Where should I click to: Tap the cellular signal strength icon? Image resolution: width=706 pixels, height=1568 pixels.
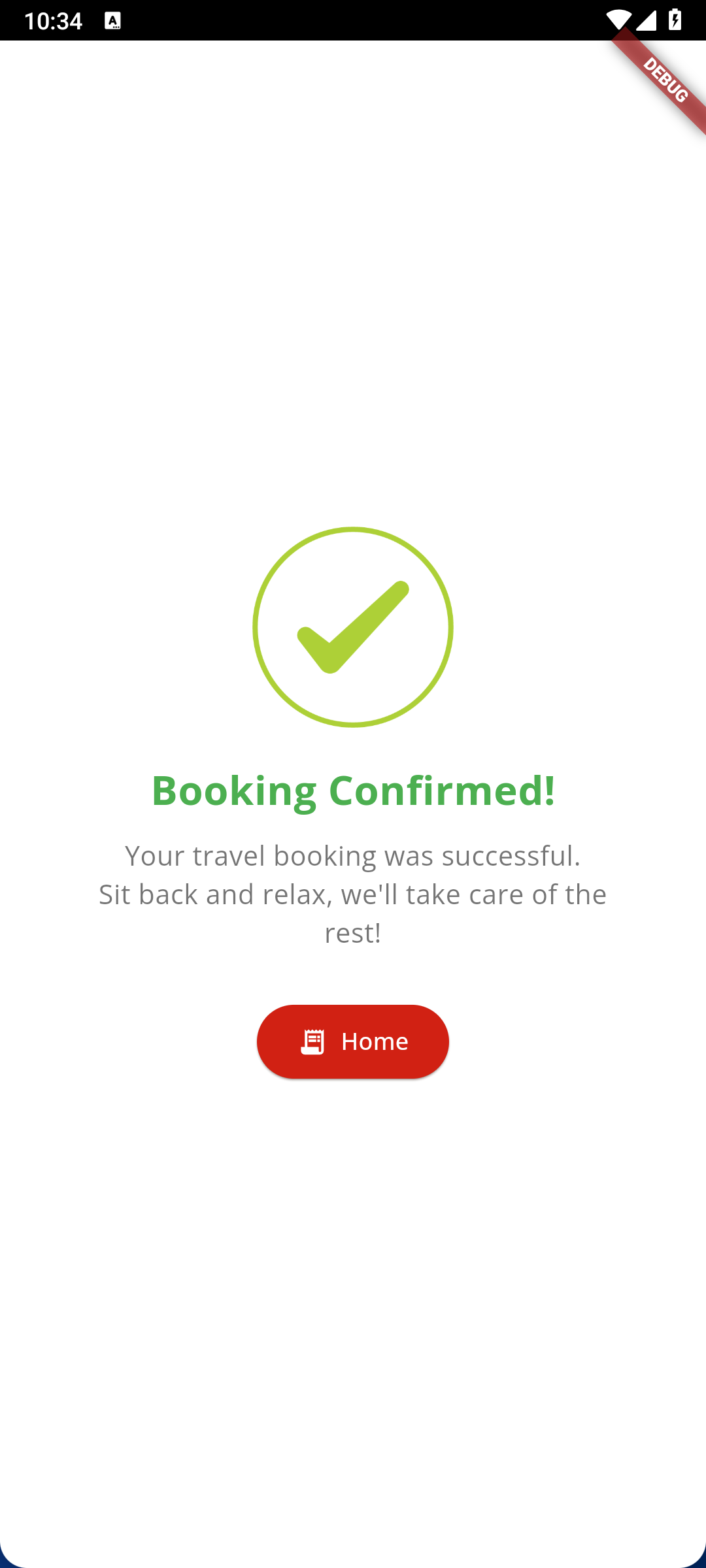pyautogui.click(x=646, y=20)
